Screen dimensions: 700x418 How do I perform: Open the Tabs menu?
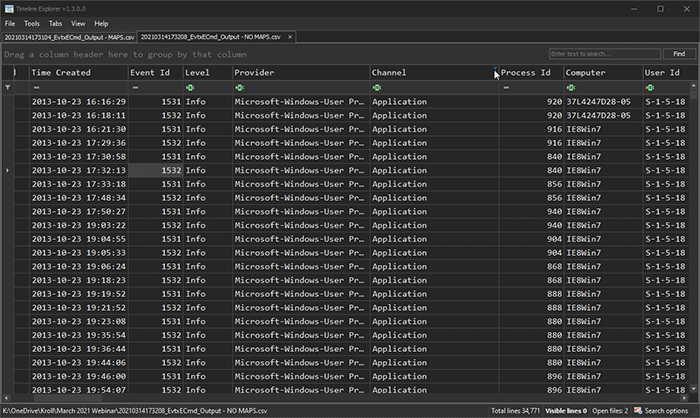(x=55, y=24)
